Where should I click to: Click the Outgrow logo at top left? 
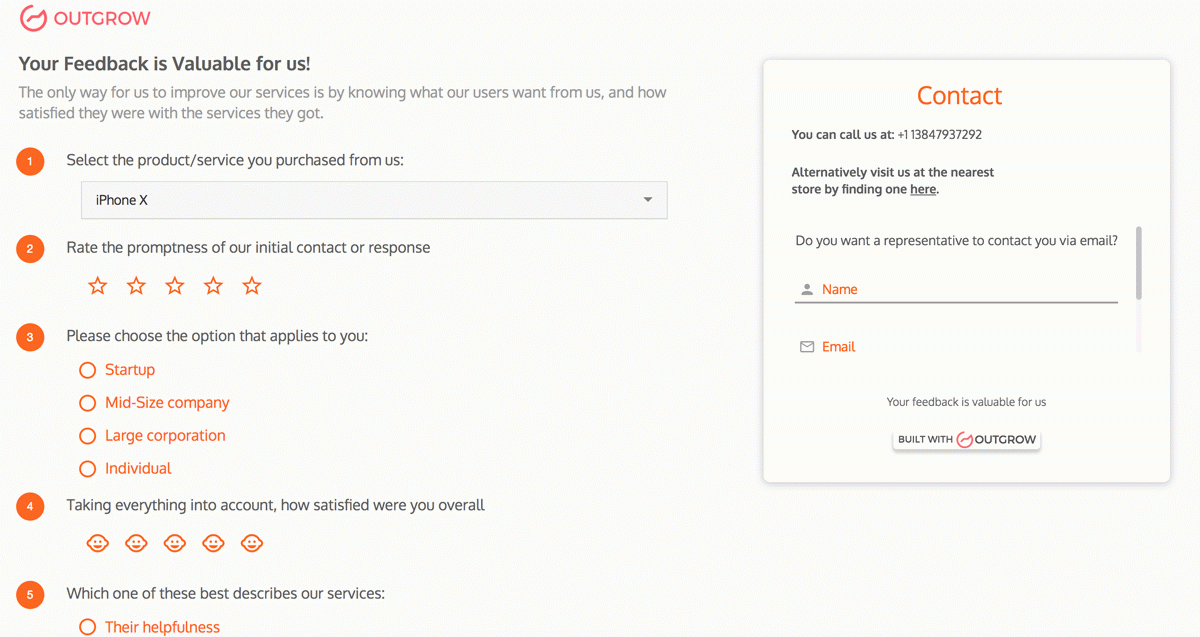coord(85,19)
